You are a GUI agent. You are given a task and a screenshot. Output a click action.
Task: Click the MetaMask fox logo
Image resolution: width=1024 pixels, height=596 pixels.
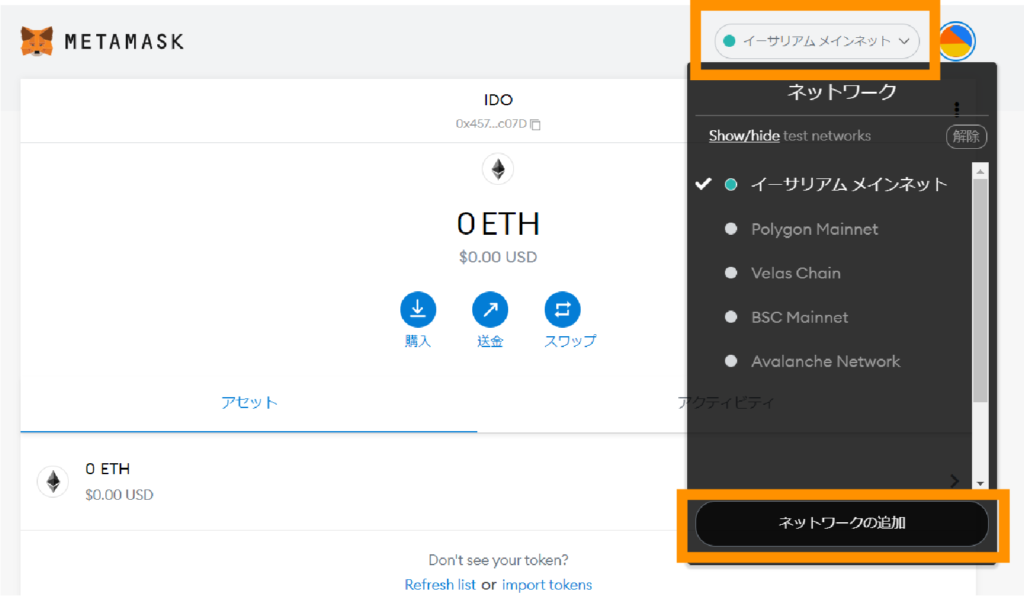click(37, 42)
